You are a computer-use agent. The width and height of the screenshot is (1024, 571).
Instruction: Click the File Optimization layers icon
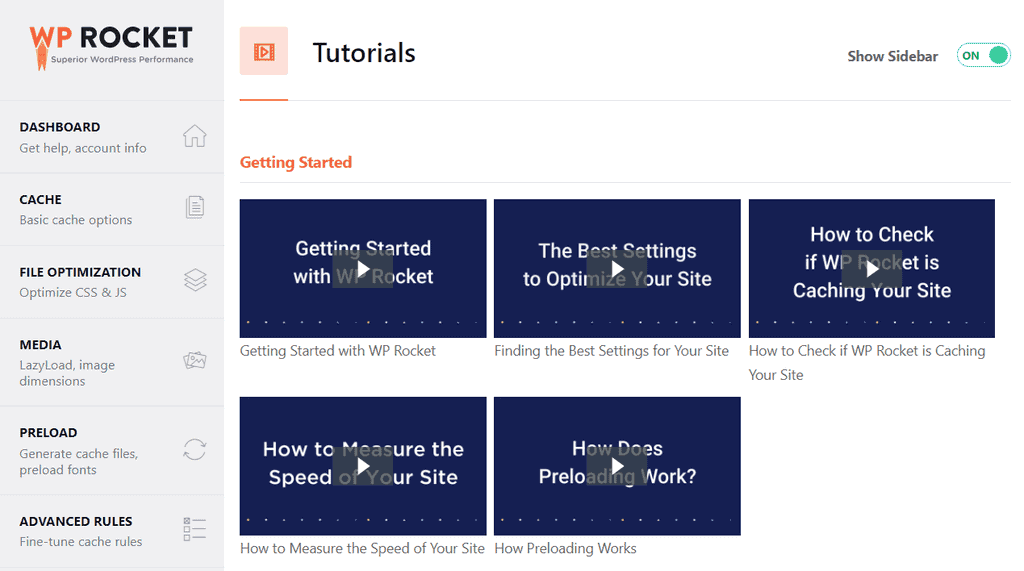[195, 280]
